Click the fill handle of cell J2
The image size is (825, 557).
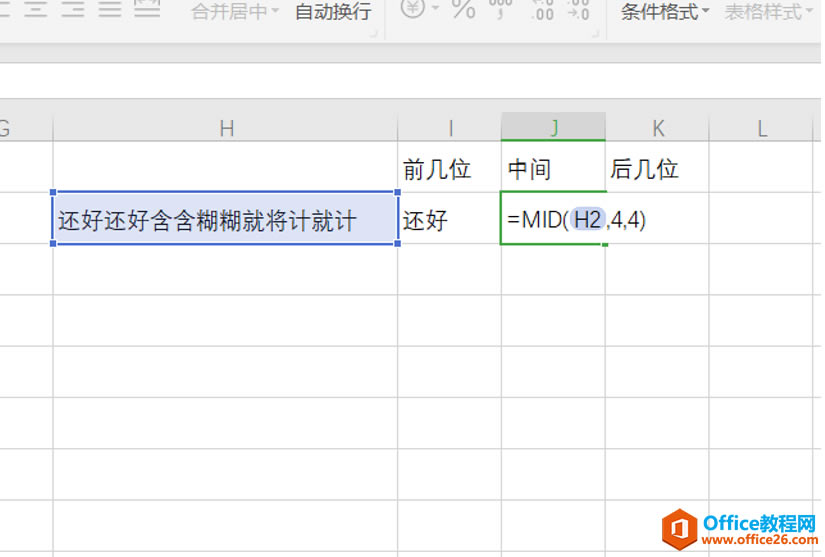click(x=605, y=245)
